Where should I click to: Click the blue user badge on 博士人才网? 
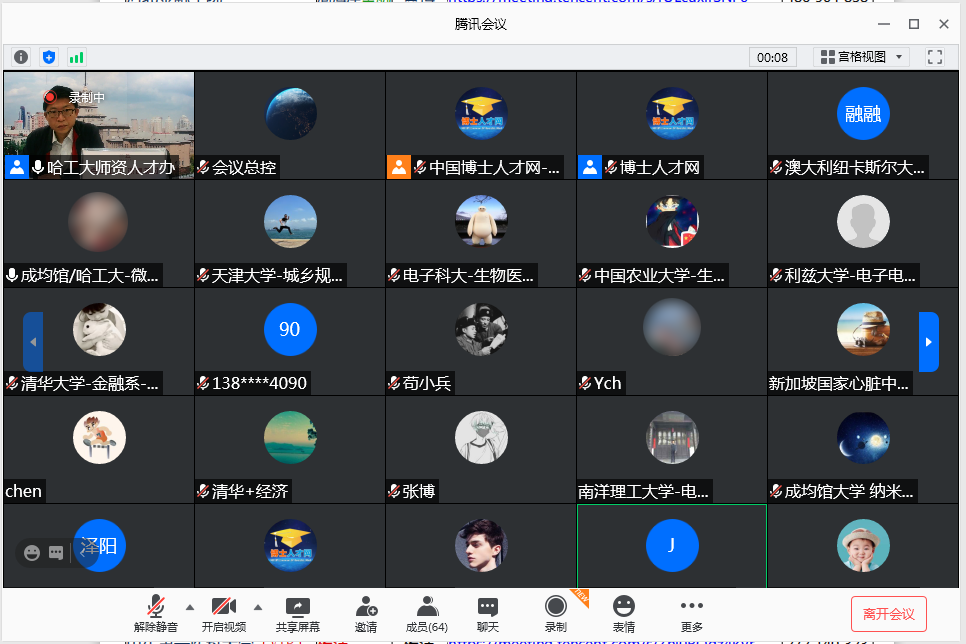pyautogui.click(x=590, y=167)
